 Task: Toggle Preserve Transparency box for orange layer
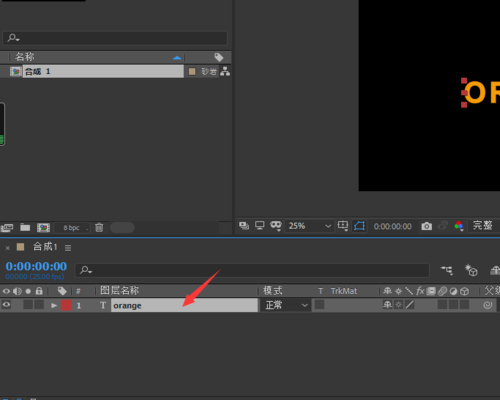[319, 304]
